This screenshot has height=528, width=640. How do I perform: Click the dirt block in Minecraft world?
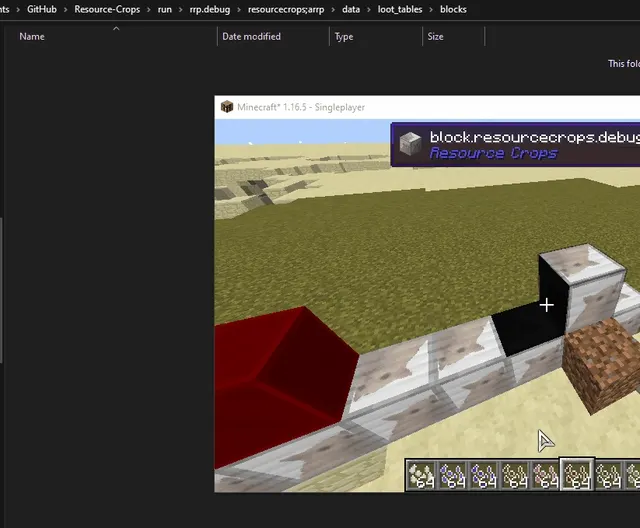tap(600, 363)
